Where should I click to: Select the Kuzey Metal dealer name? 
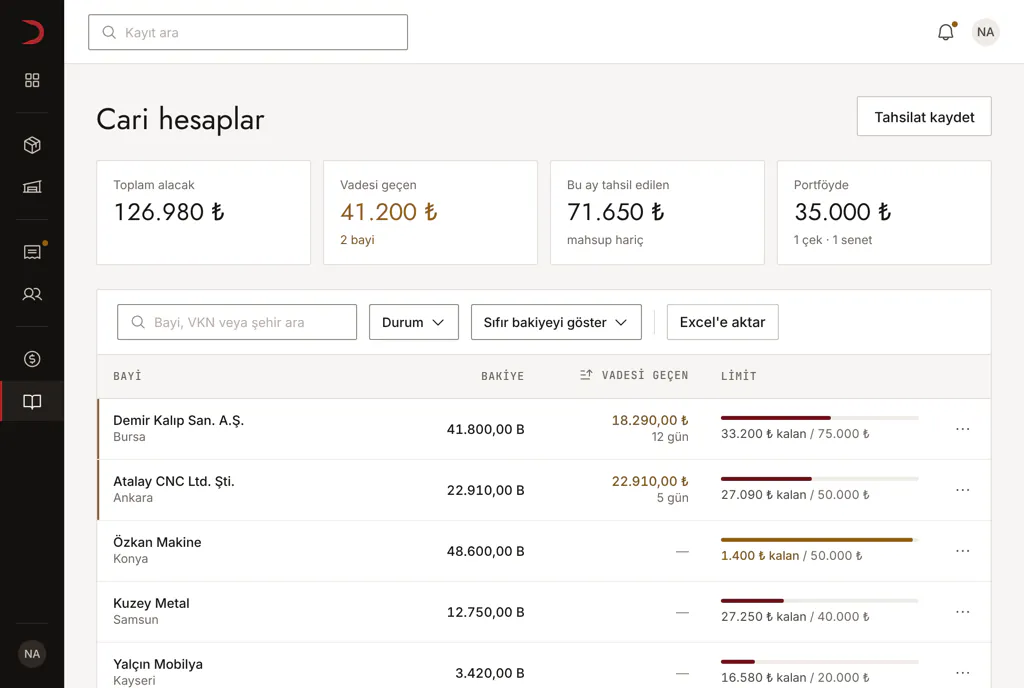[x=152, y=603]
